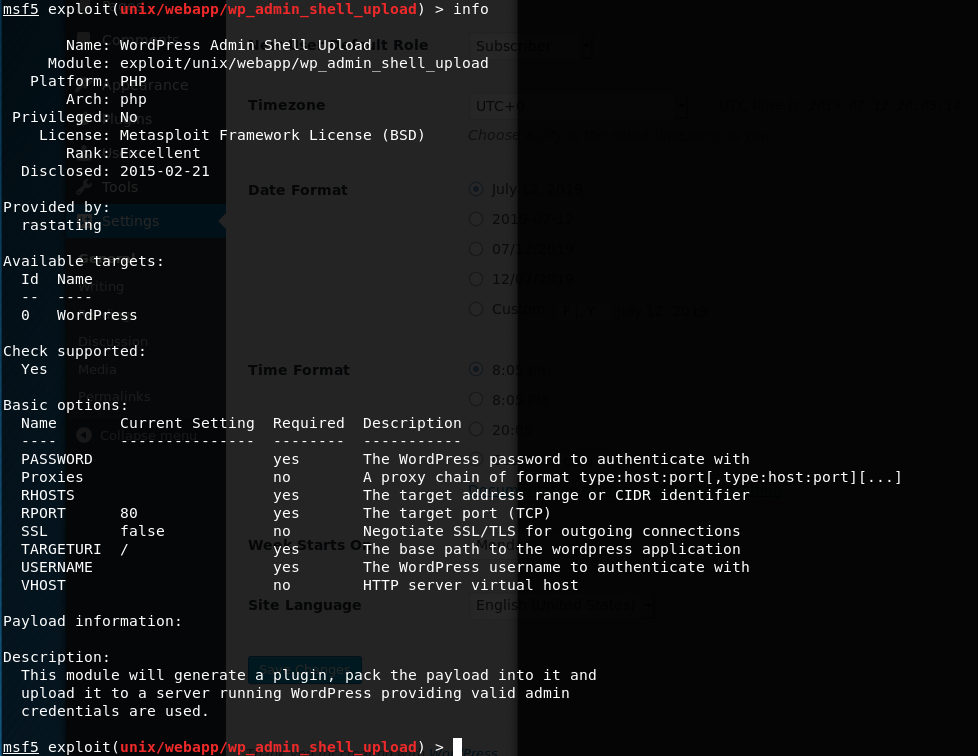Click the 'Required' column header
The height and width of the screenshot is (756, 978).
tap(308, 424)
